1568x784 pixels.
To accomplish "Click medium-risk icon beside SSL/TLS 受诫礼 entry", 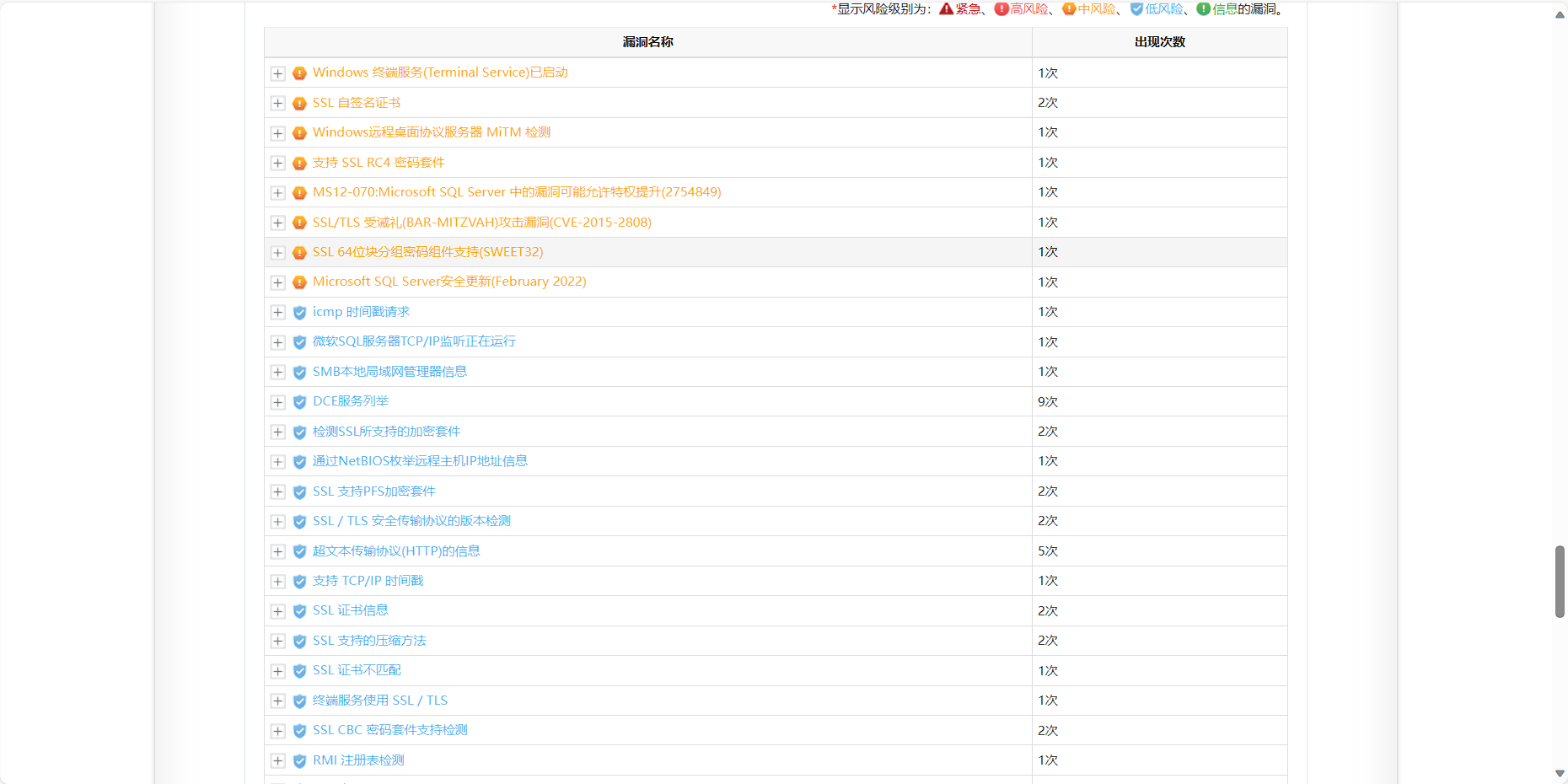I will click(299, 223).
